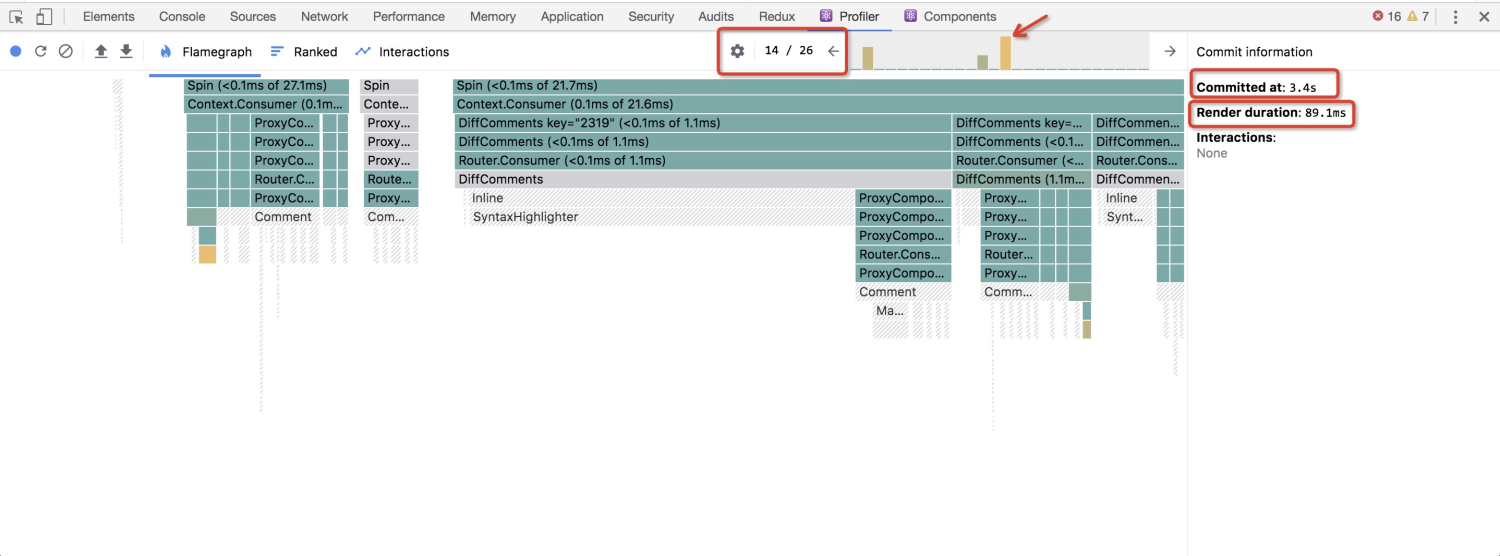Toggle device toolbar icon

[x=44, y=17]
